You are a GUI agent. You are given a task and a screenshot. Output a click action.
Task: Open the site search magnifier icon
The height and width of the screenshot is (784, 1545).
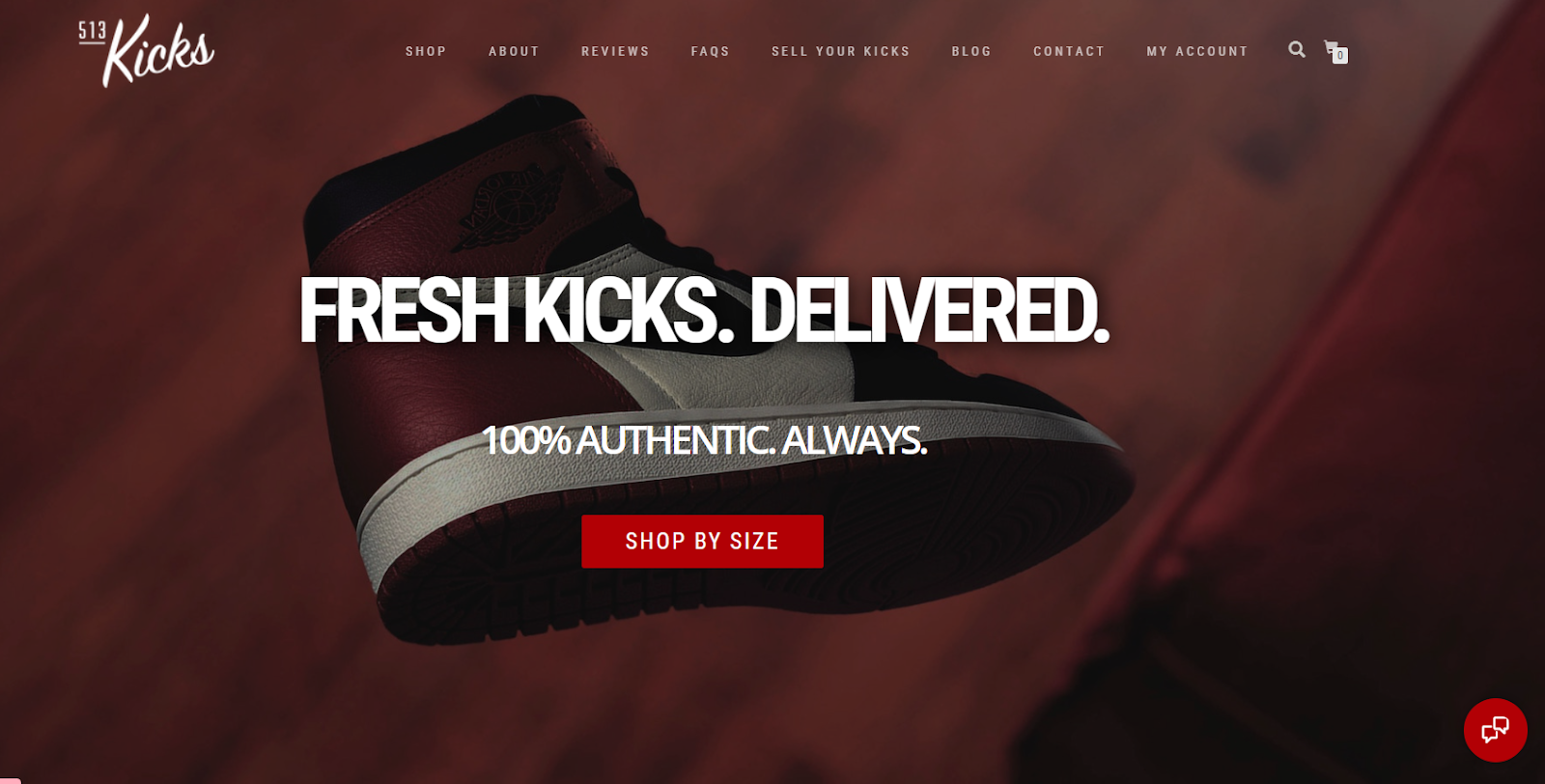coord(1297,49)
